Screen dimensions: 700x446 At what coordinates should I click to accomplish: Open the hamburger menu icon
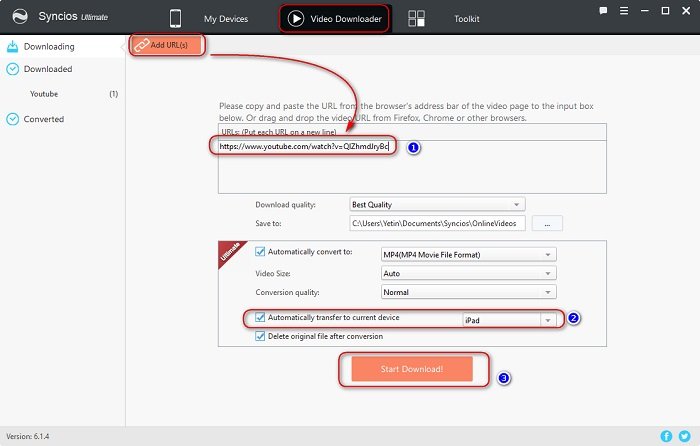pos(624,11)
